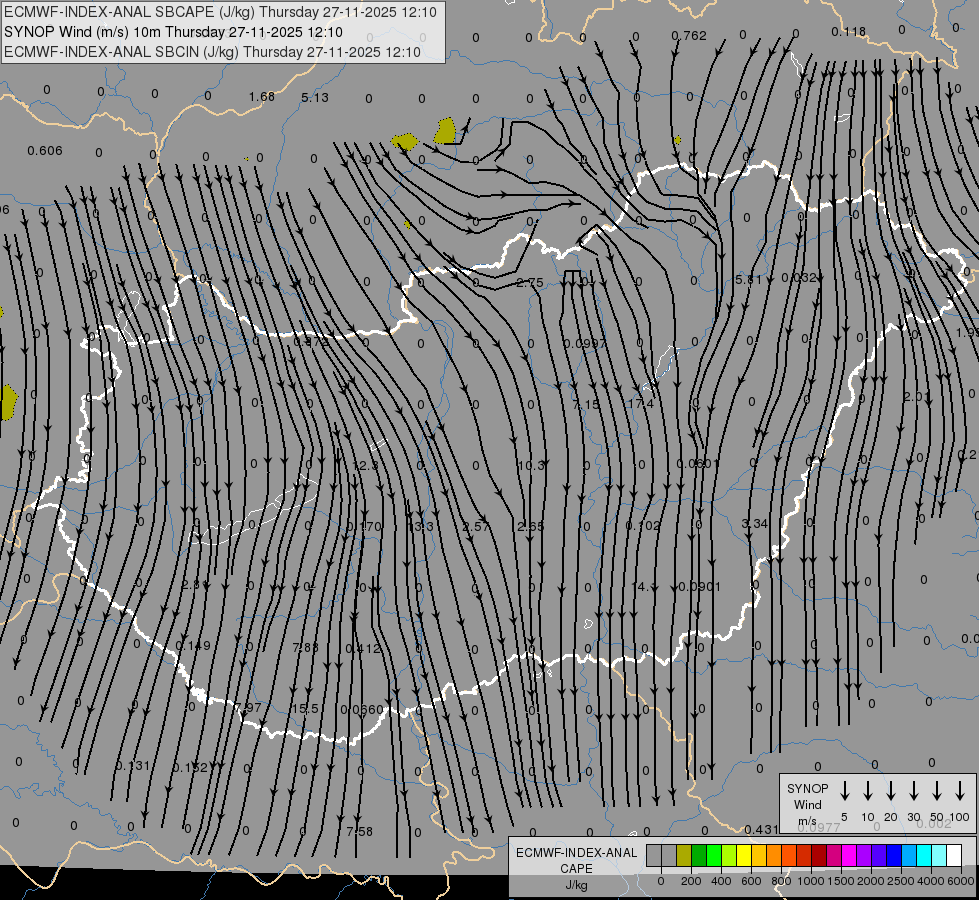Click the 0.762 value on map
Viewport: 979px width, 900px height.
pos(689,36)
